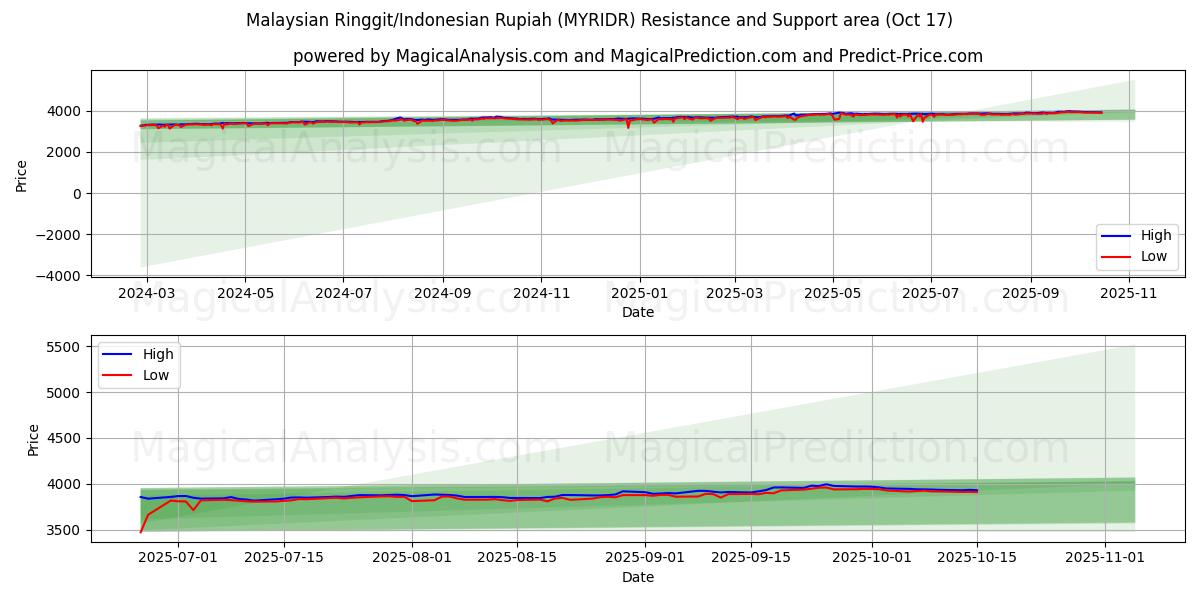Click the Price axis label of top chart
Screen dimensions: 1200x600
22,175
